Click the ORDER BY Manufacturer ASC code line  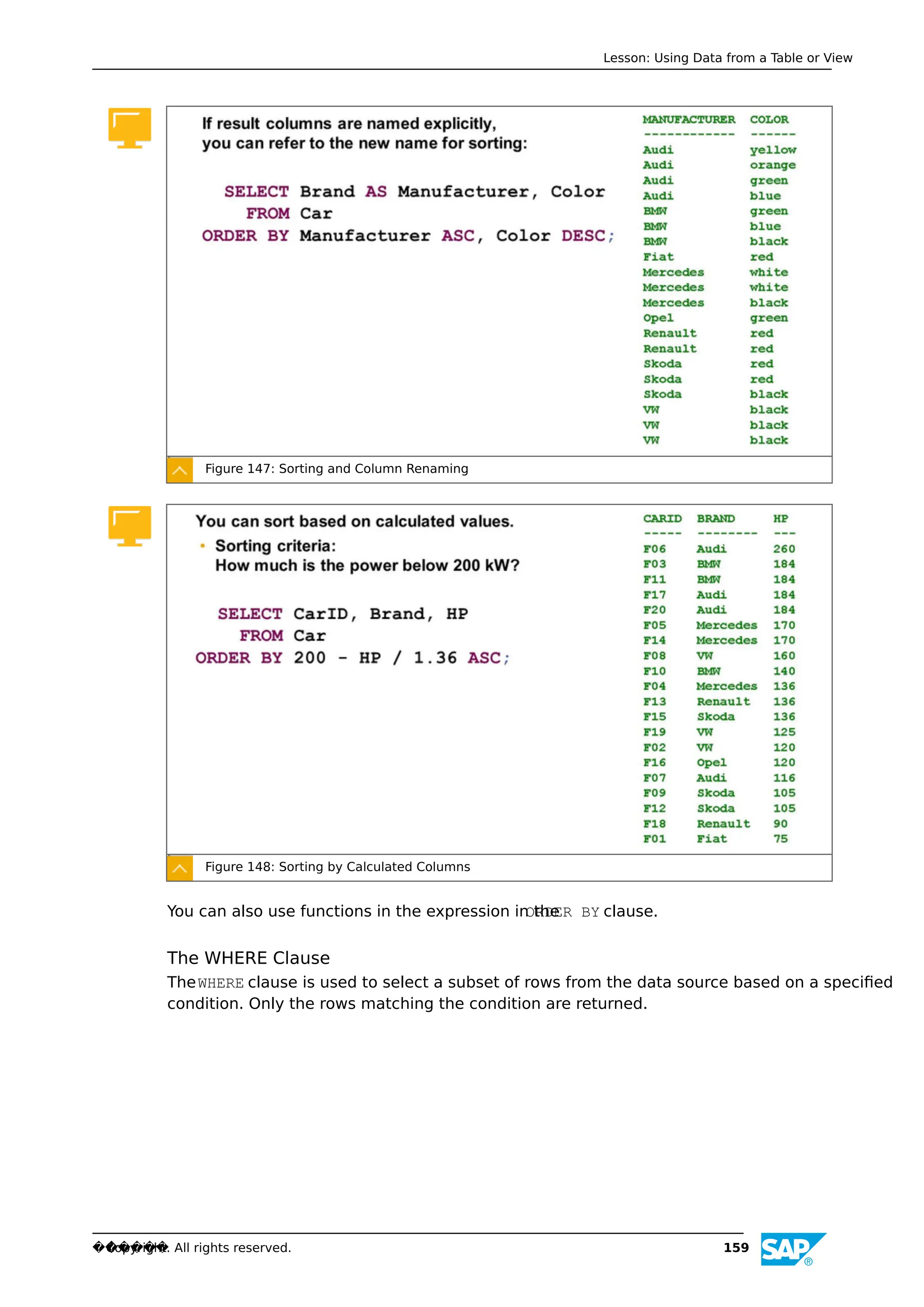pyautogui.click(x=407, y=236)
